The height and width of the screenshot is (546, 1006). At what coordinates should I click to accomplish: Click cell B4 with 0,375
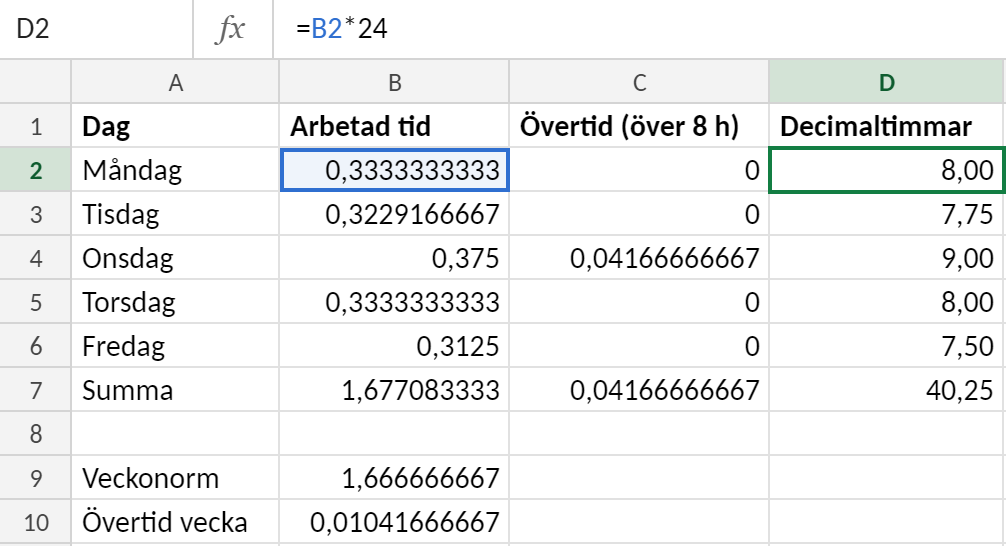[x=395, y=258]
